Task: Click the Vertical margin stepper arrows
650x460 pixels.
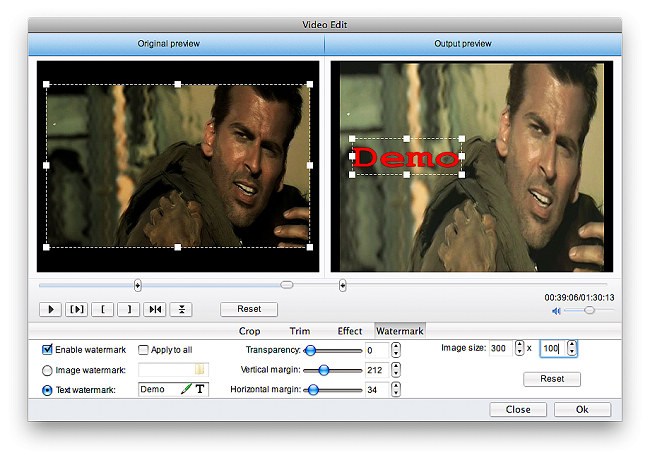Action: point(396,370)
